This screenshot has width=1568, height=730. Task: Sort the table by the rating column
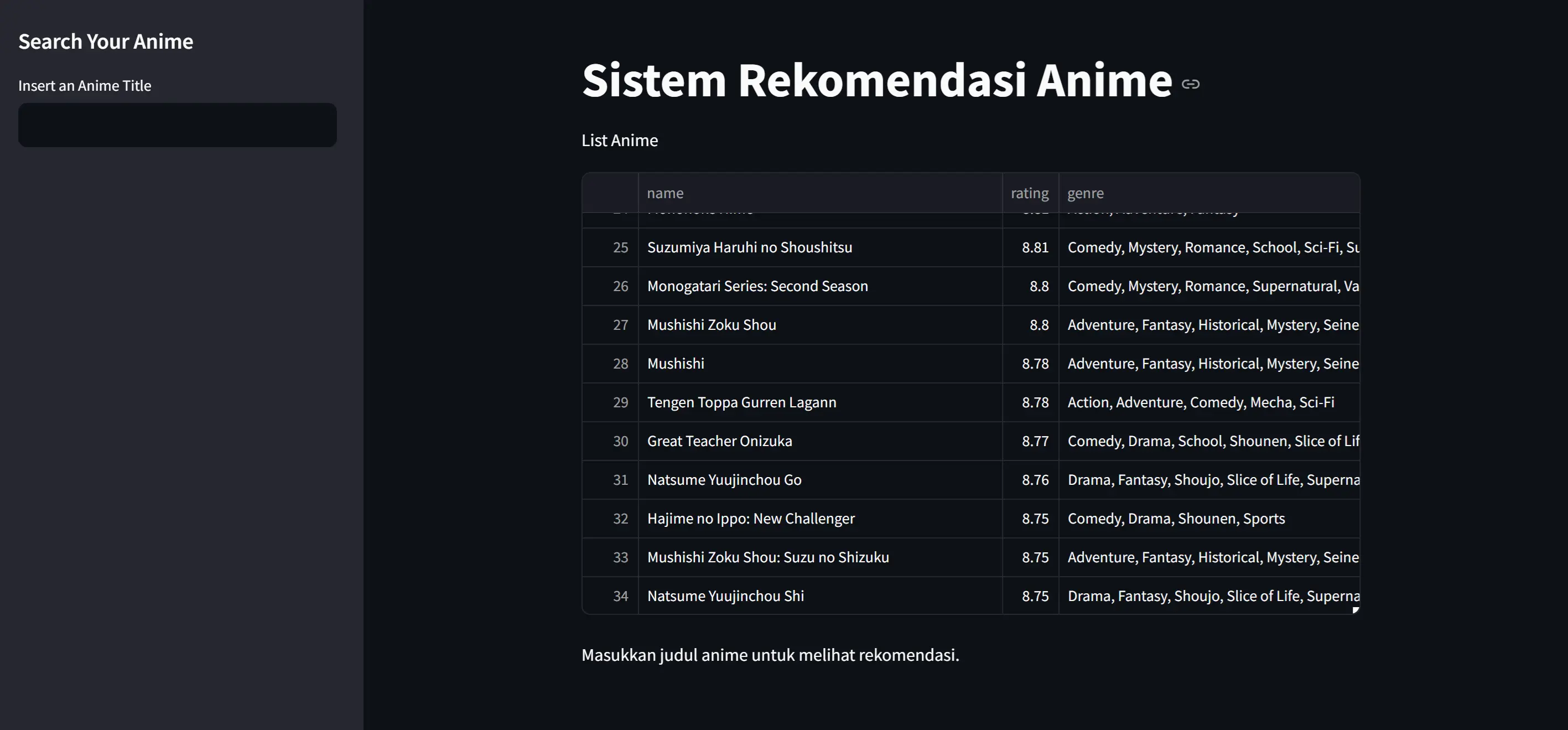(1029, 193)
